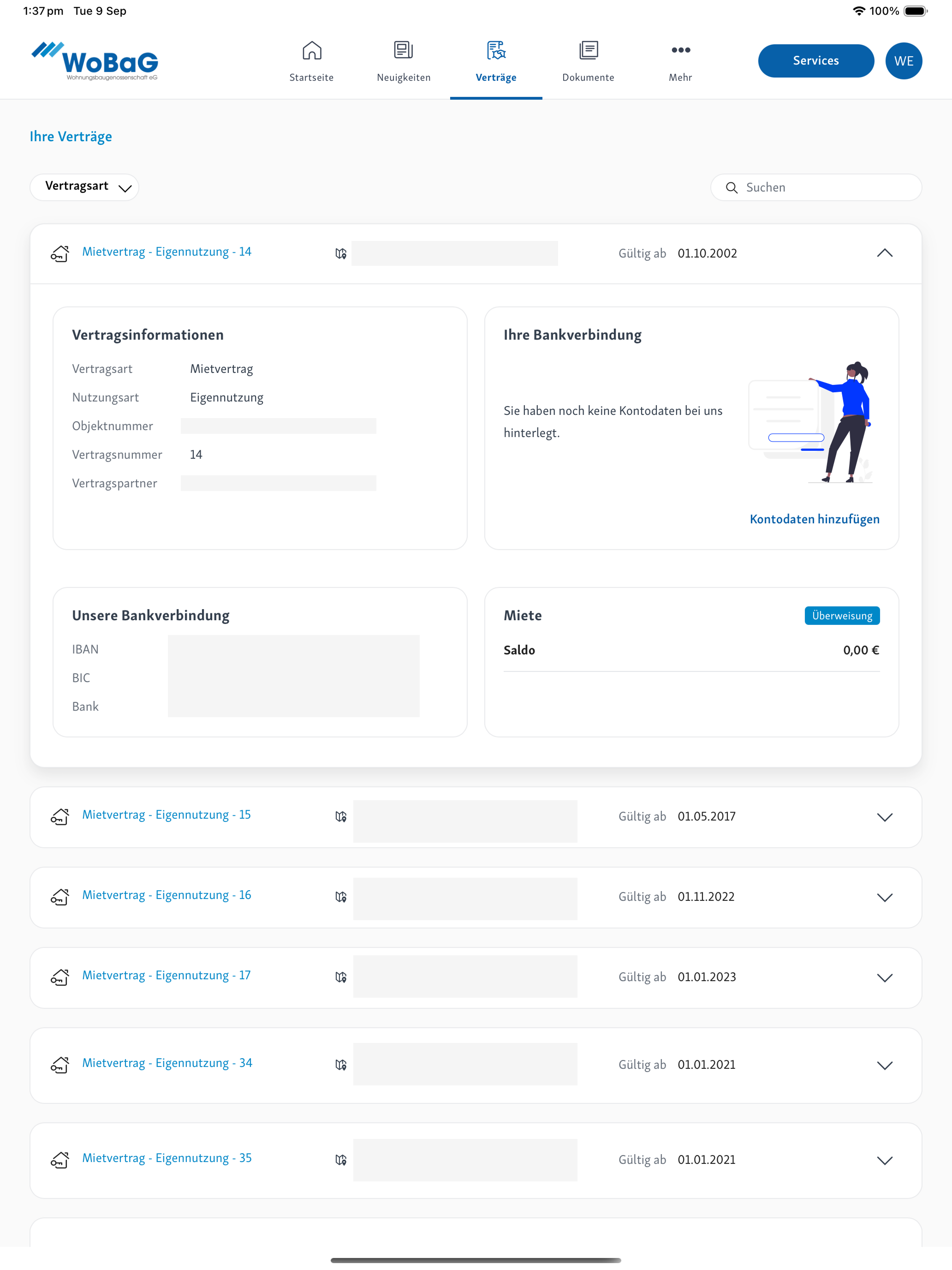The width and height of the screenshot is (952, 1270).
Task: Click house-key icon of contract 35
Action: [x=60, y=1160]
